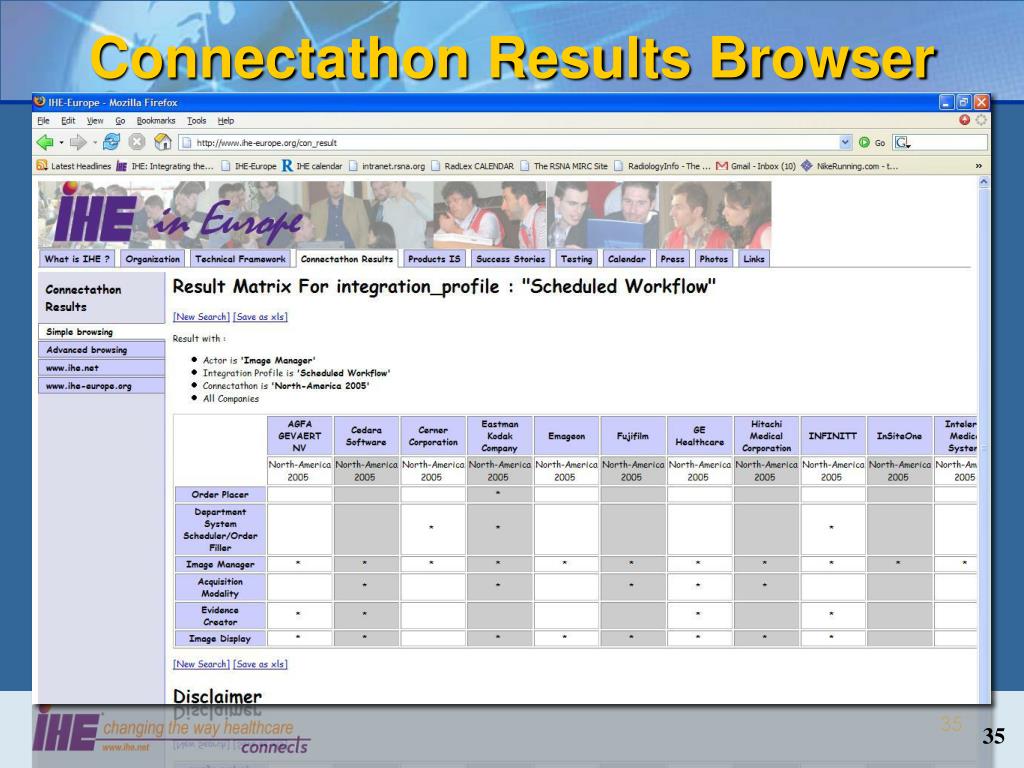Click the top New Search link
This screenshot has height=768, width=1024.
click(201, 317)
